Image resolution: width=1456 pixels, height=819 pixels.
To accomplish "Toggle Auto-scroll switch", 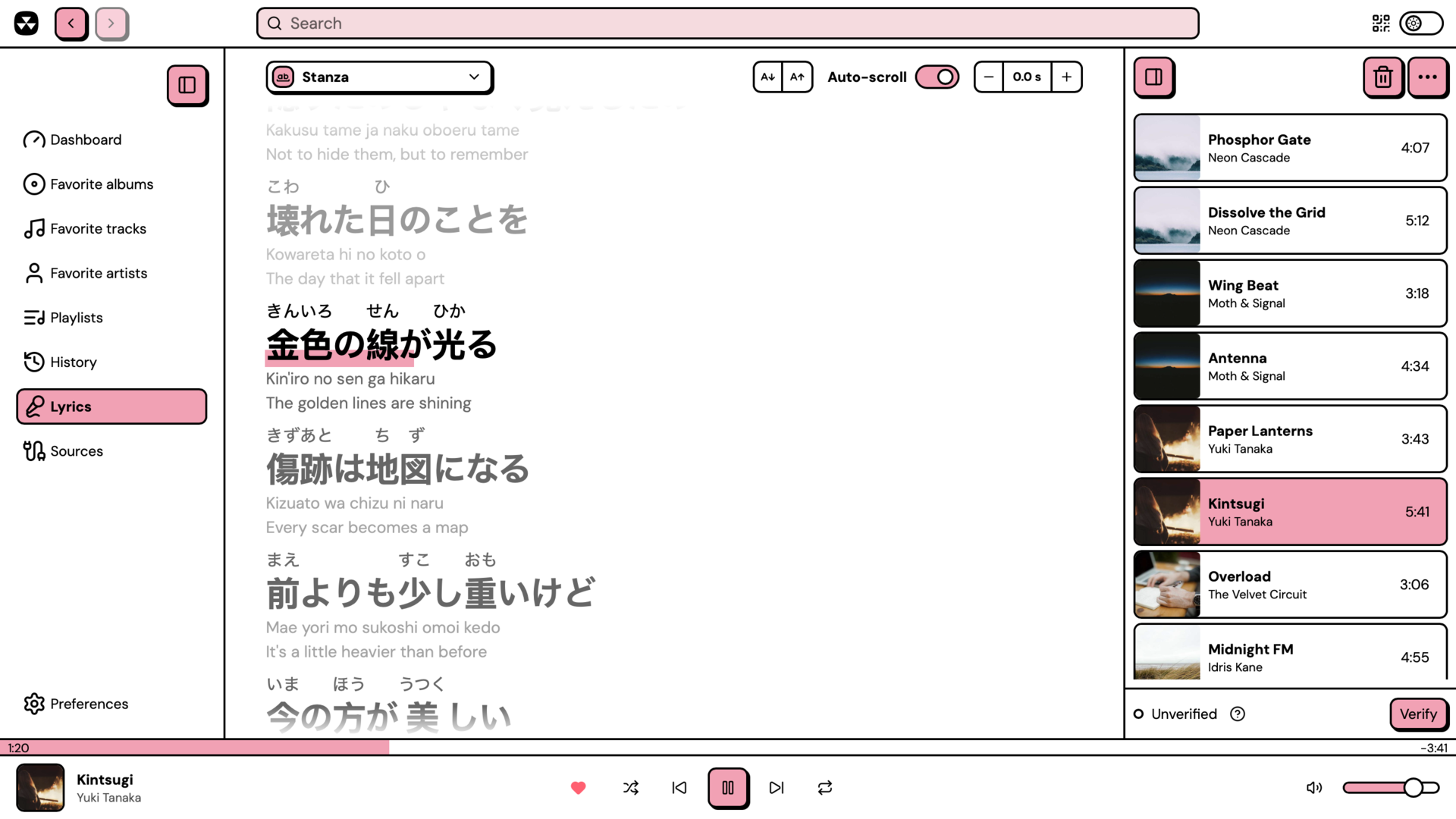I will click(x=937, y=77).
